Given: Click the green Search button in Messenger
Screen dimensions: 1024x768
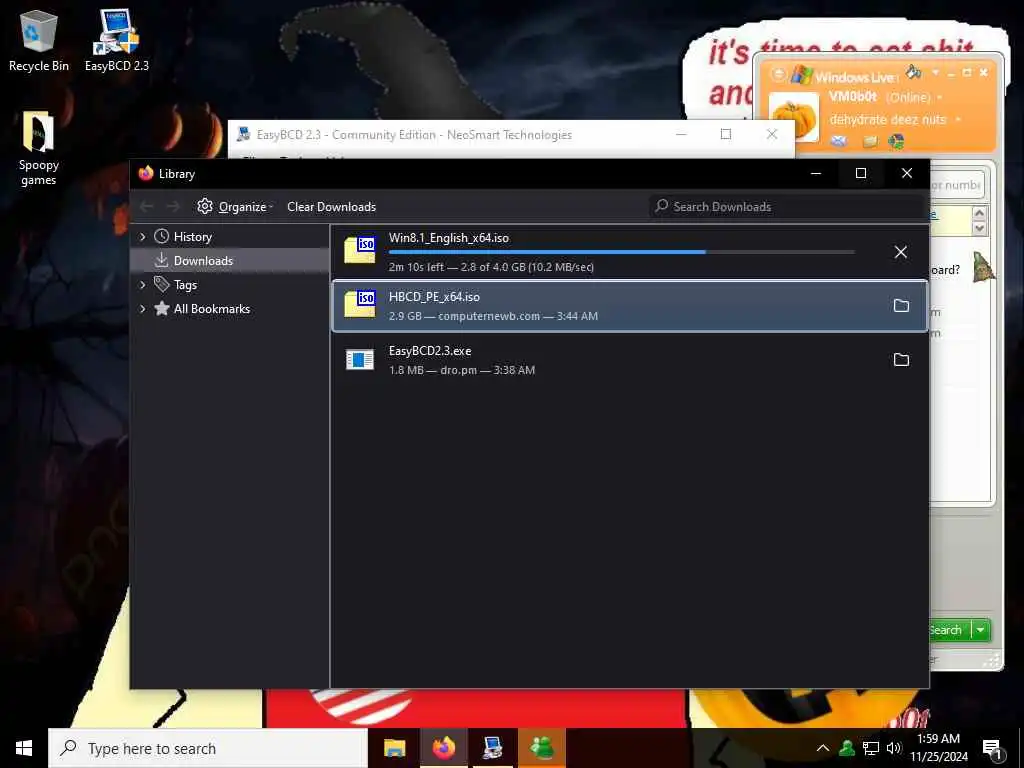Looking at the screenshot, I should pyautogui.click(x=950, y=630).
